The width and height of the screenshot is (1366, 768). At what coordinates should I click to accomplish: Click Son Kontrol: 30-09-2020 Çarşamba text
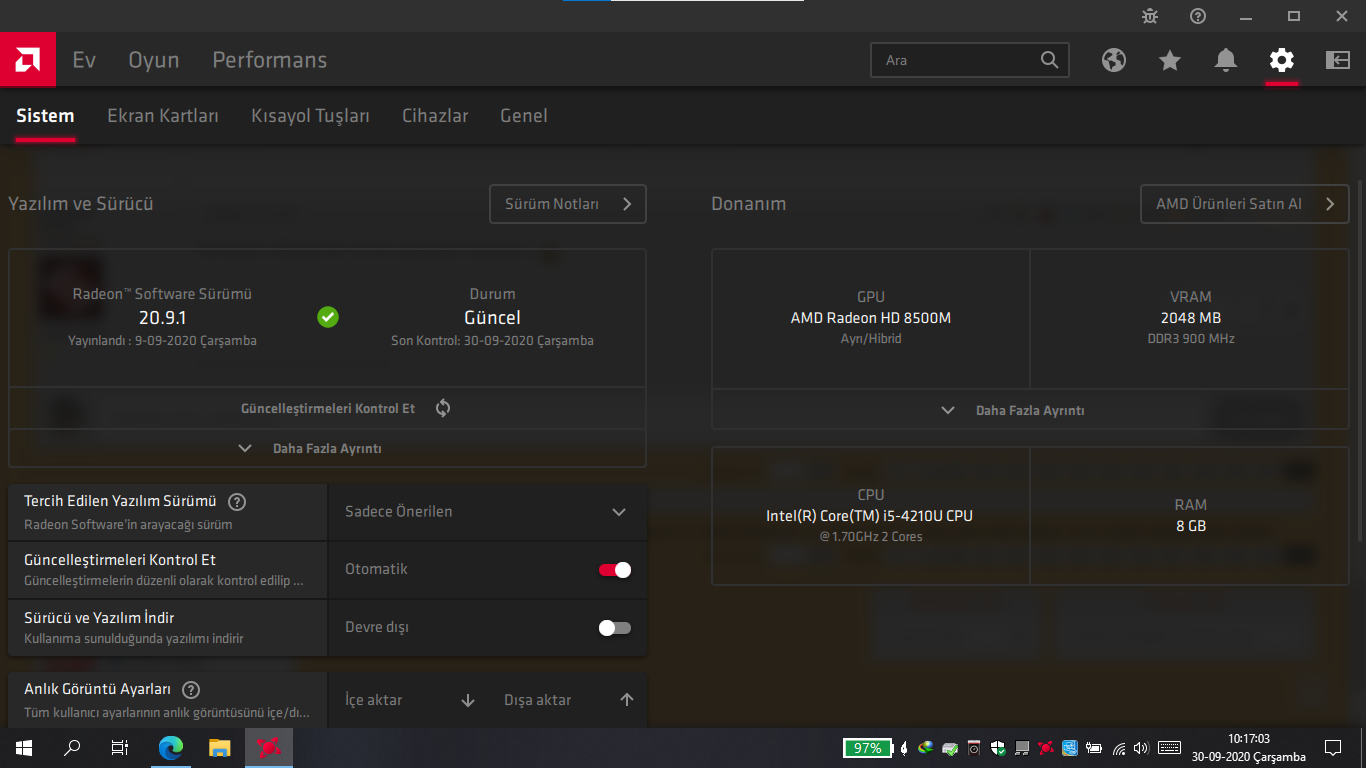point(492,341)
